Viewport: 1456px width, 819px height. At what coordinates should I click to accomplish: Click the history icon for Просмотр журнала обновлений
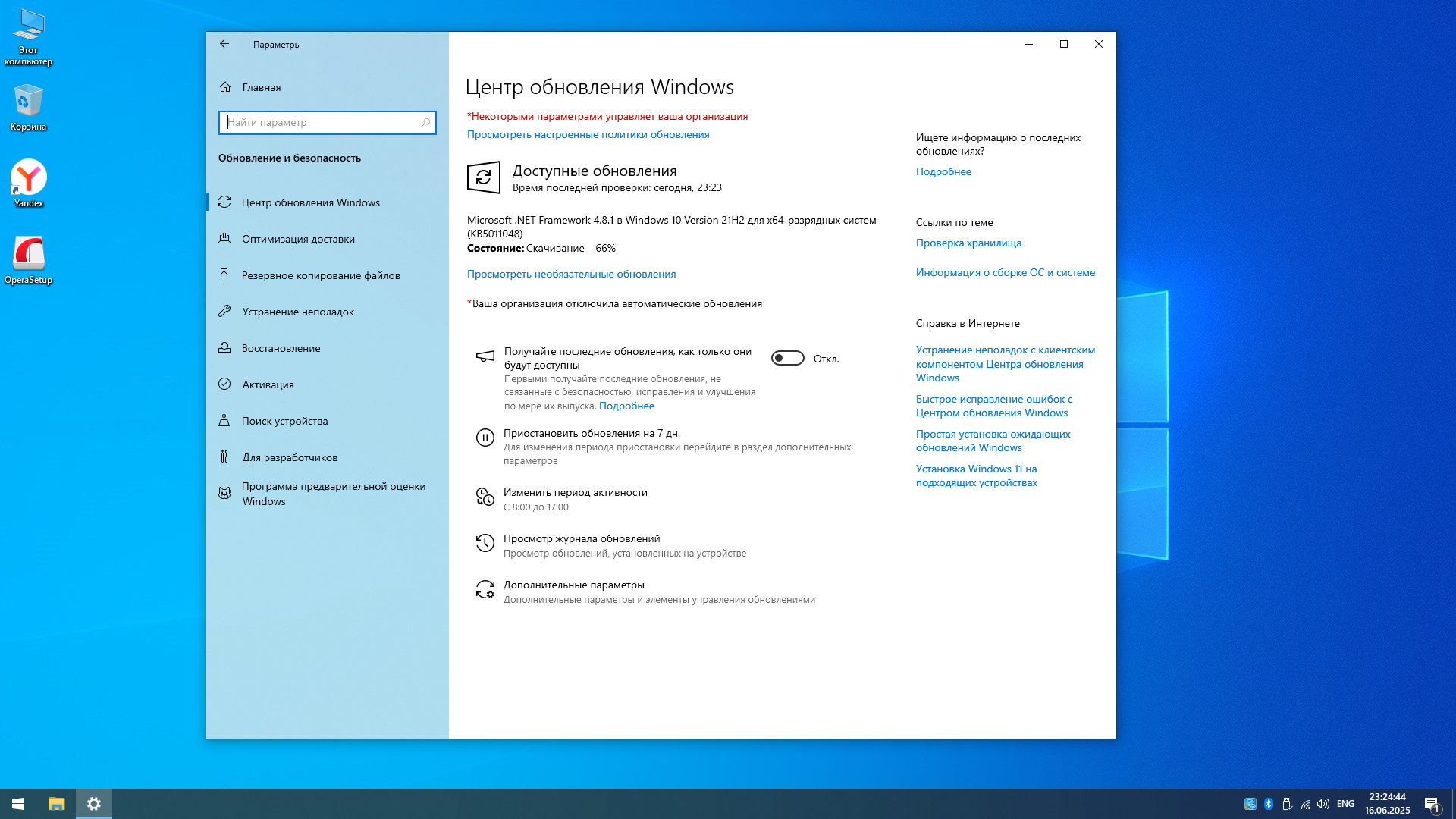[x=485, y=543]
